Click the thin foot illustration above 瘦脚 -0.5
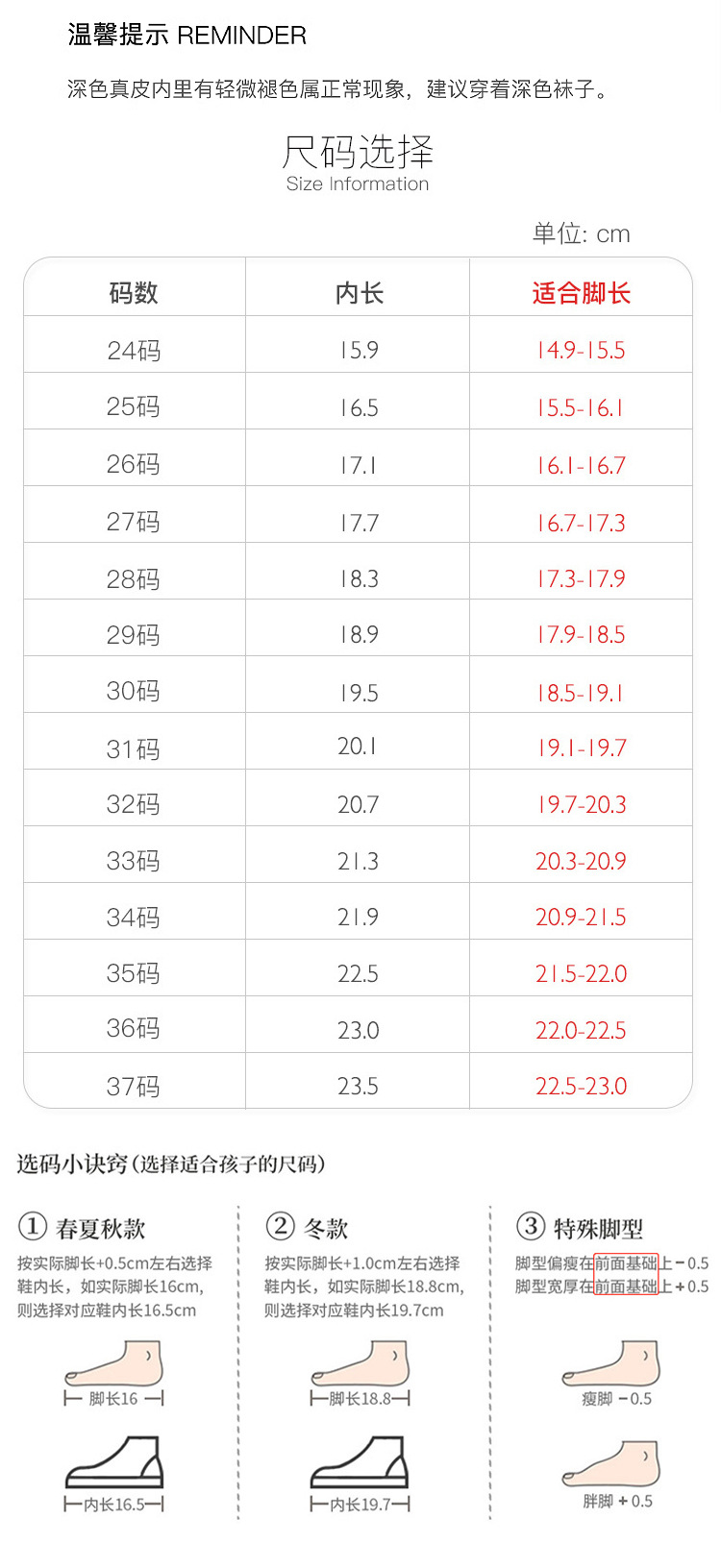 pyautogui.click(x=612, y=1364)
